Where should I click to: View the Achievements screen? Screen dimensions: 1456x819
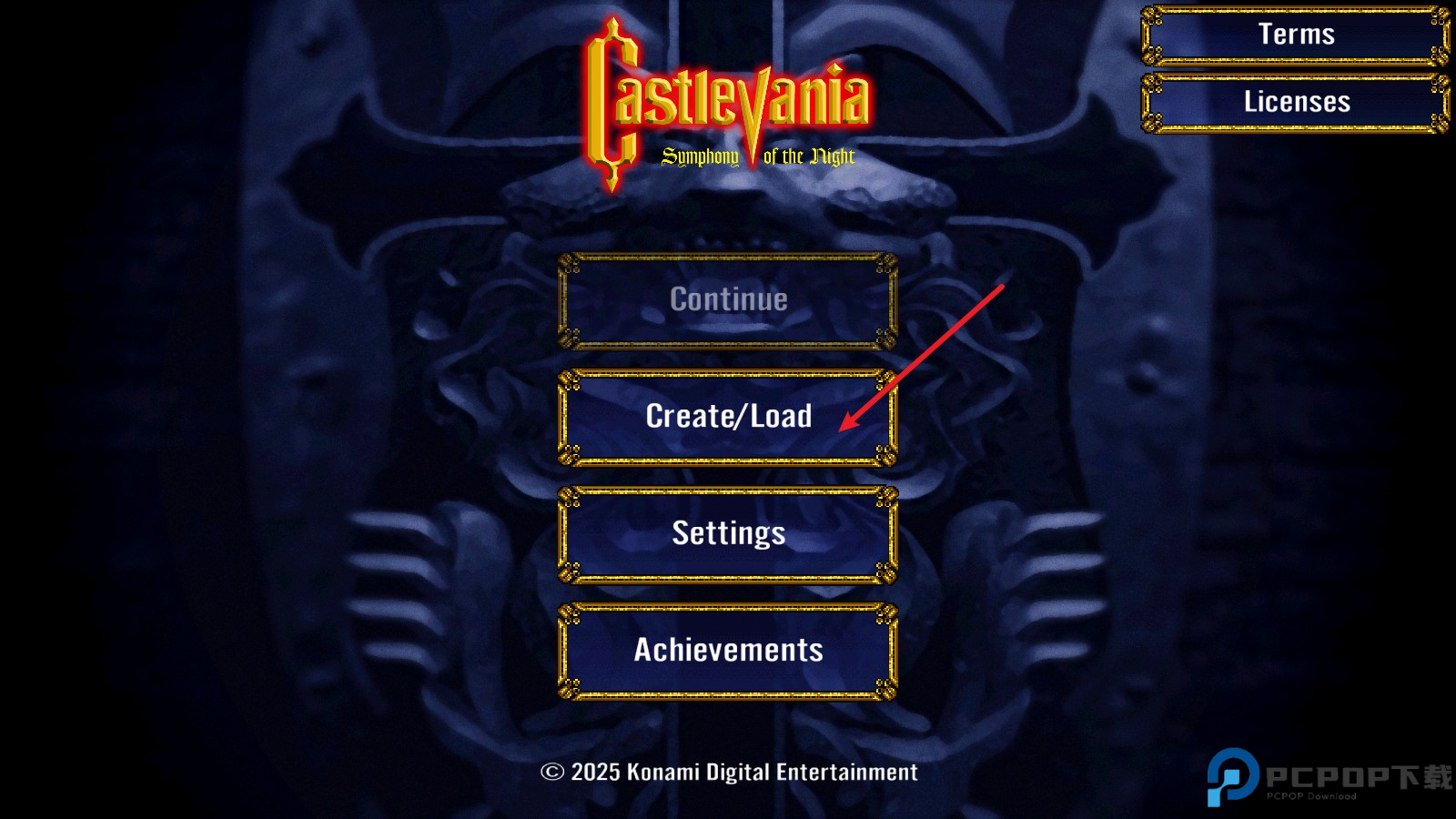[x=728, y=651]
